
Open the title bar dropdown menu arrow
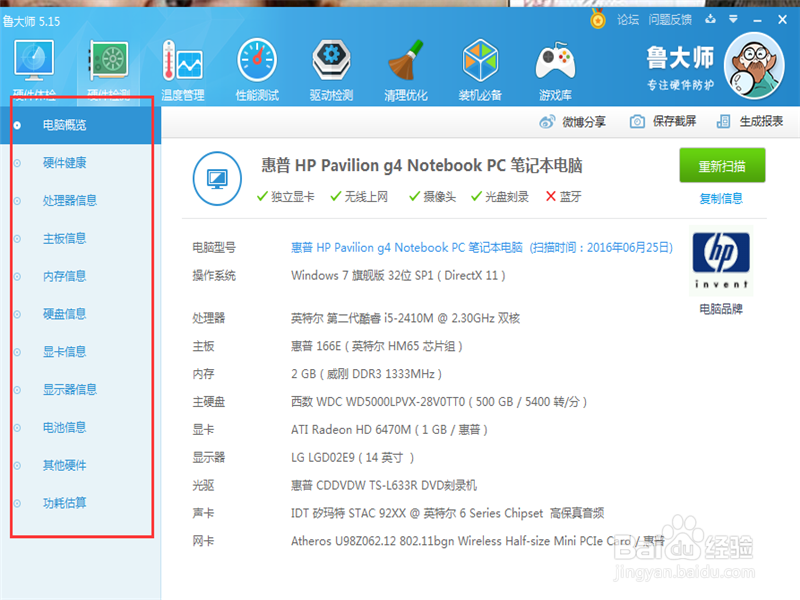(733, 19)
